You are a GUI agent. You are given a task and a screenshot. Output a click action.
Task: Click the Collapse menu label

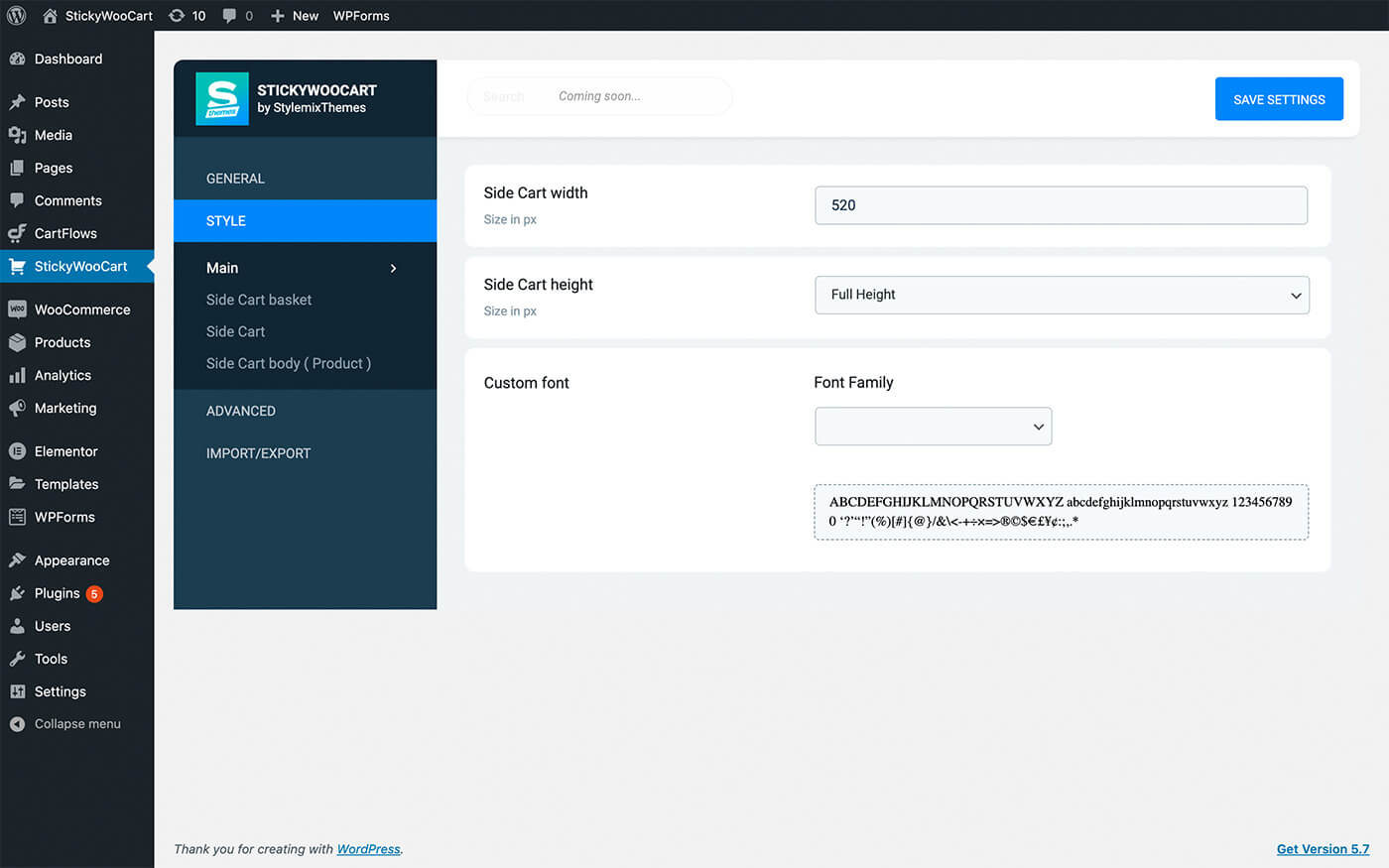click(x=77, y=724)
